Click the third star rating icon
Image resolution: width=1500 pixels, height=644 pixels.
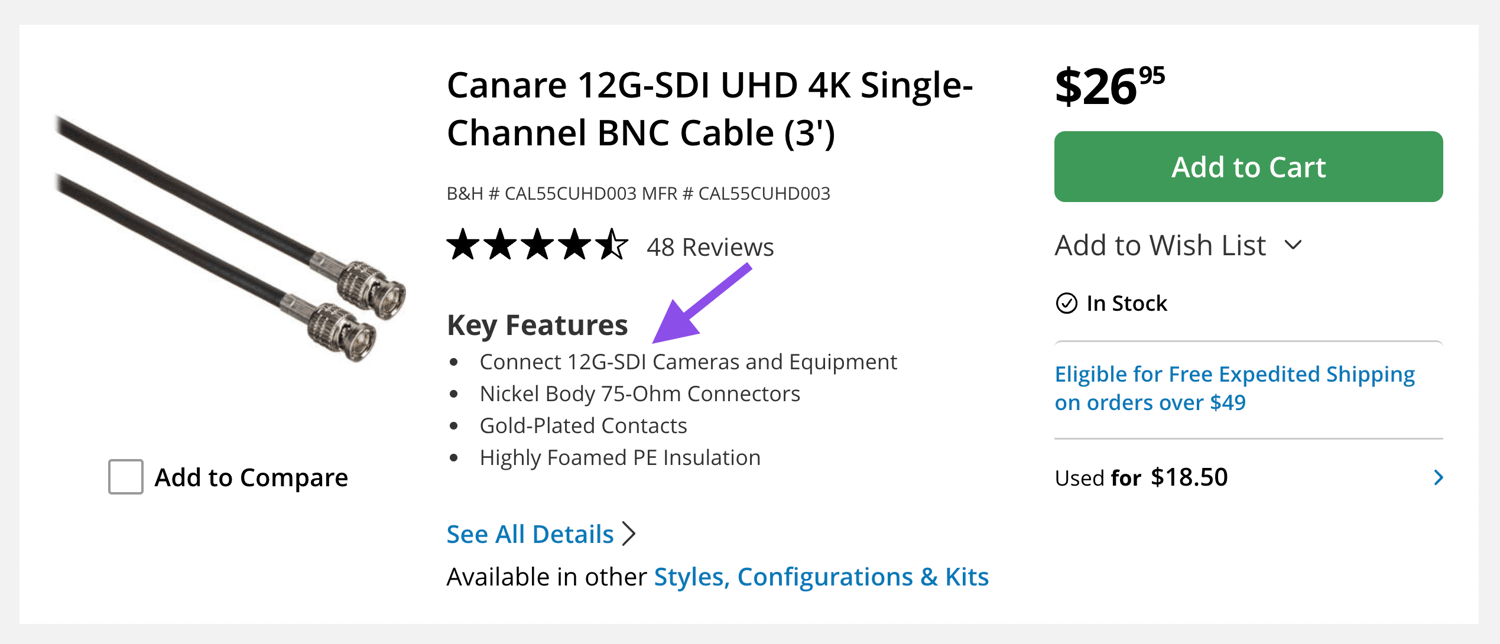point(538,244)
